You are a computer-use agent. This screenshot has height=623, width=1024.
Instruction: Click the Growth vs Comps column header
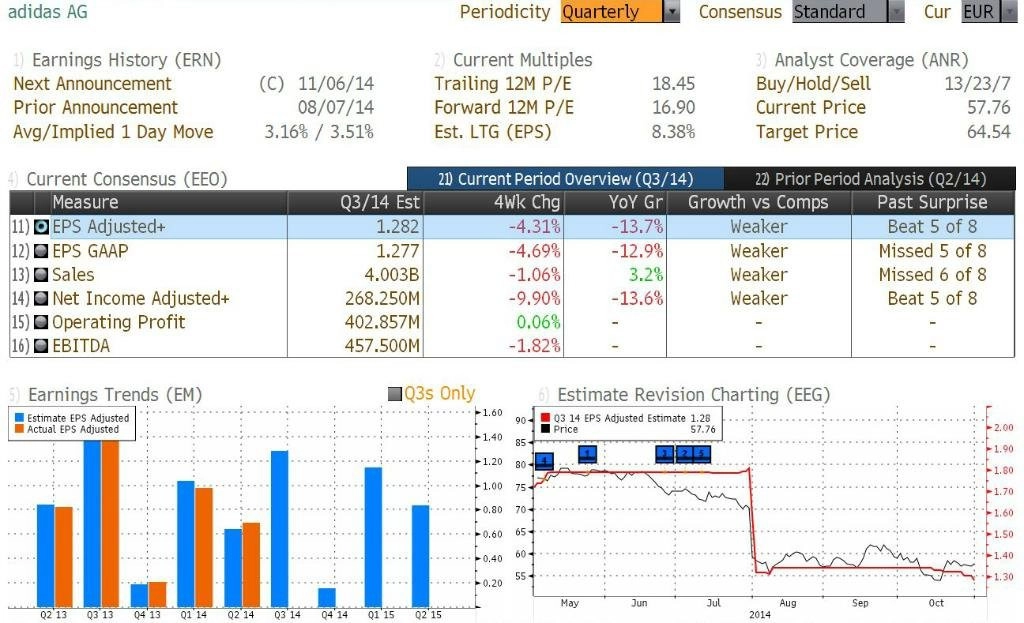pos(758,202)
